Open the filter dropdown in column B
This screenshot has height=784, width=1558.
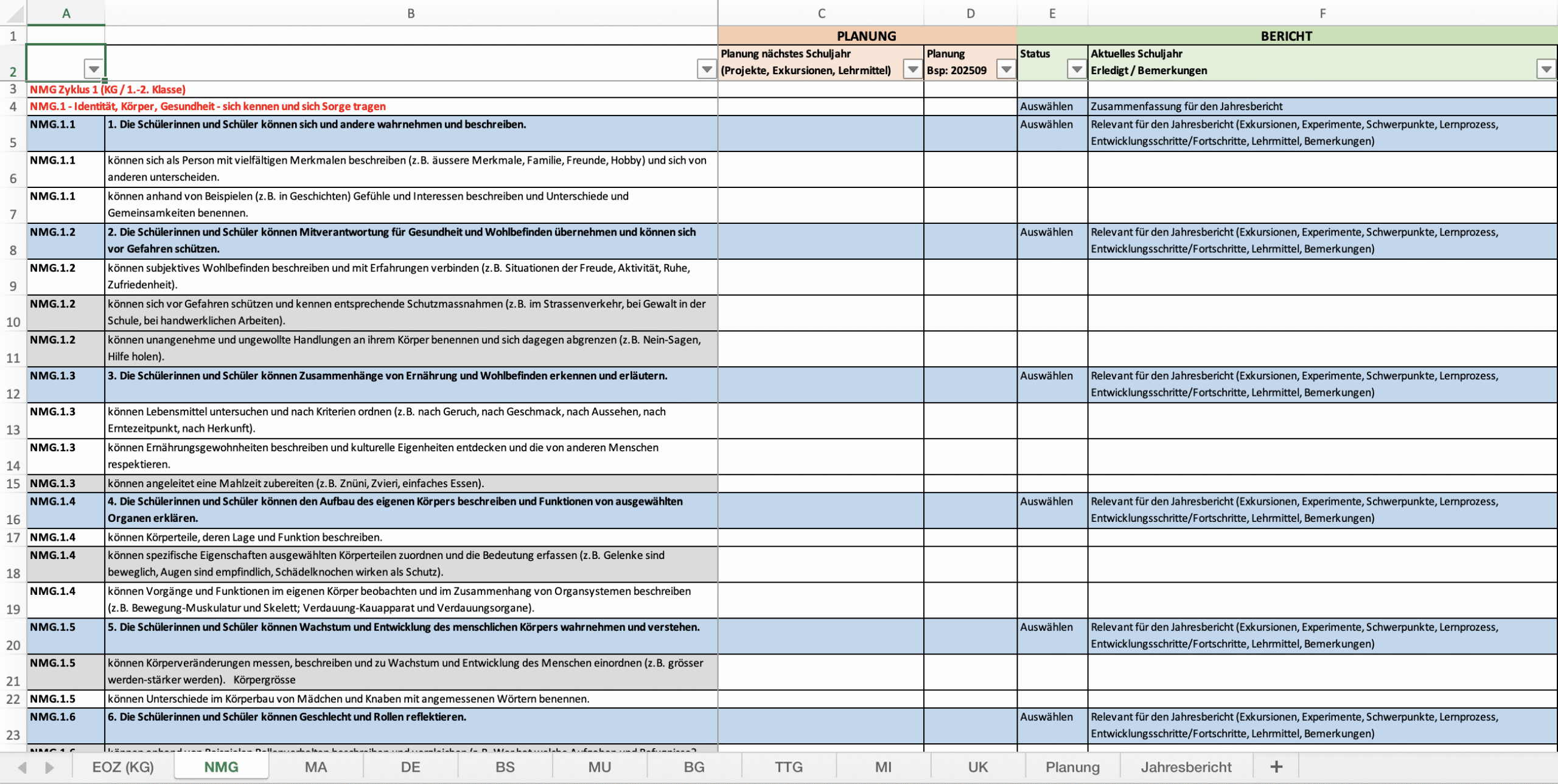pyautogui.click(x=706, y=69)
